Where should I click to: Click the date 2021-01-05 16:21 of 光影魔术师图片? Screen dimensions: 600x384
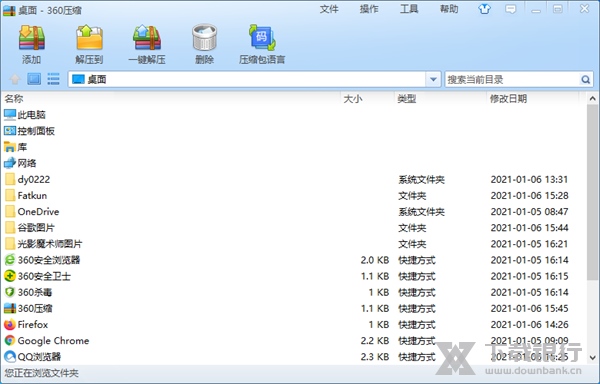(529, 244)
